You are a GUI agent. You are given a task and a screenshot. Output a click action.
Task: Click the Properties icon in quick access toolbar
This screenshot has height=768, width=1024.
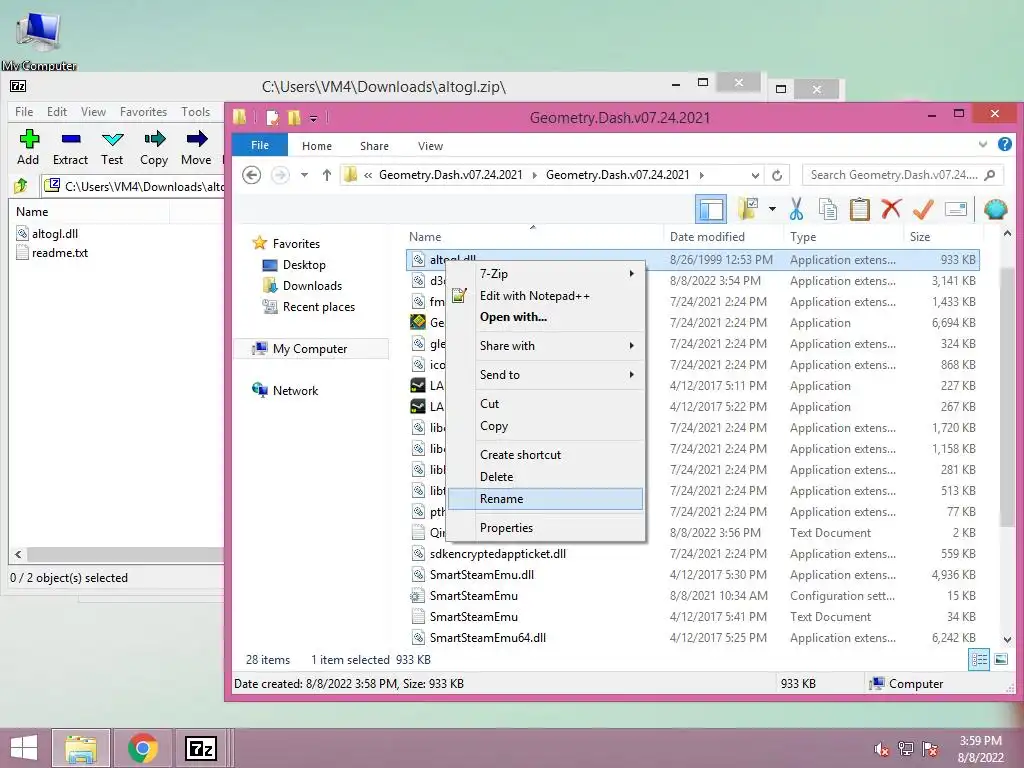(272, 118)
